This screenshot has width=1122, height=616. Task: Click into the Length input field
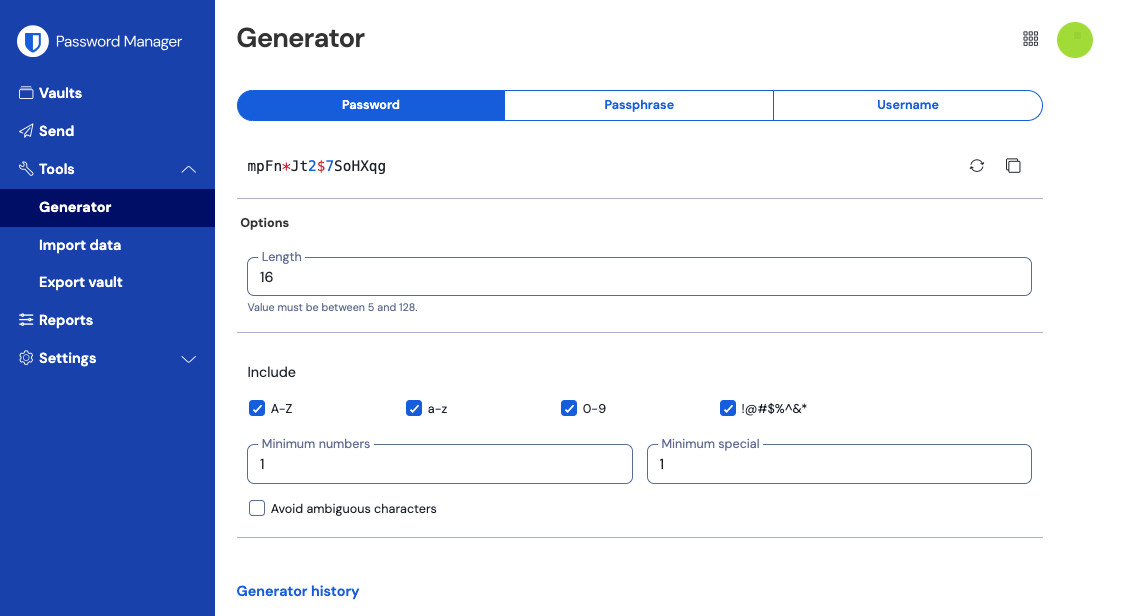coord(638,277)
